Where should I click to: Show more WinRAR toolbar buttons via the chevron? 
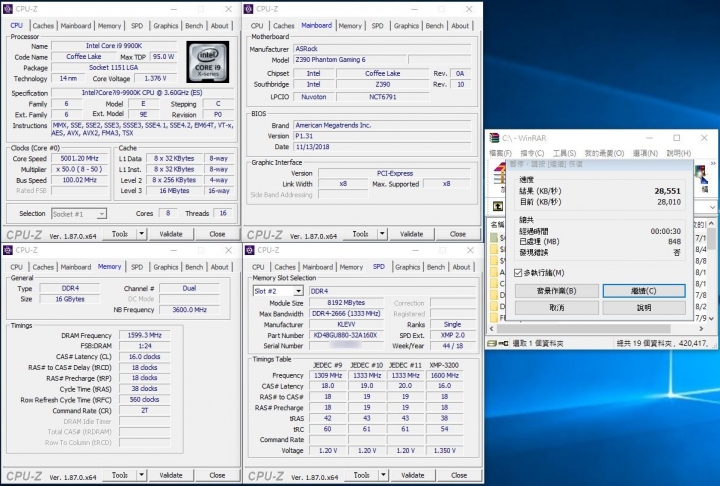pos(713,163)
